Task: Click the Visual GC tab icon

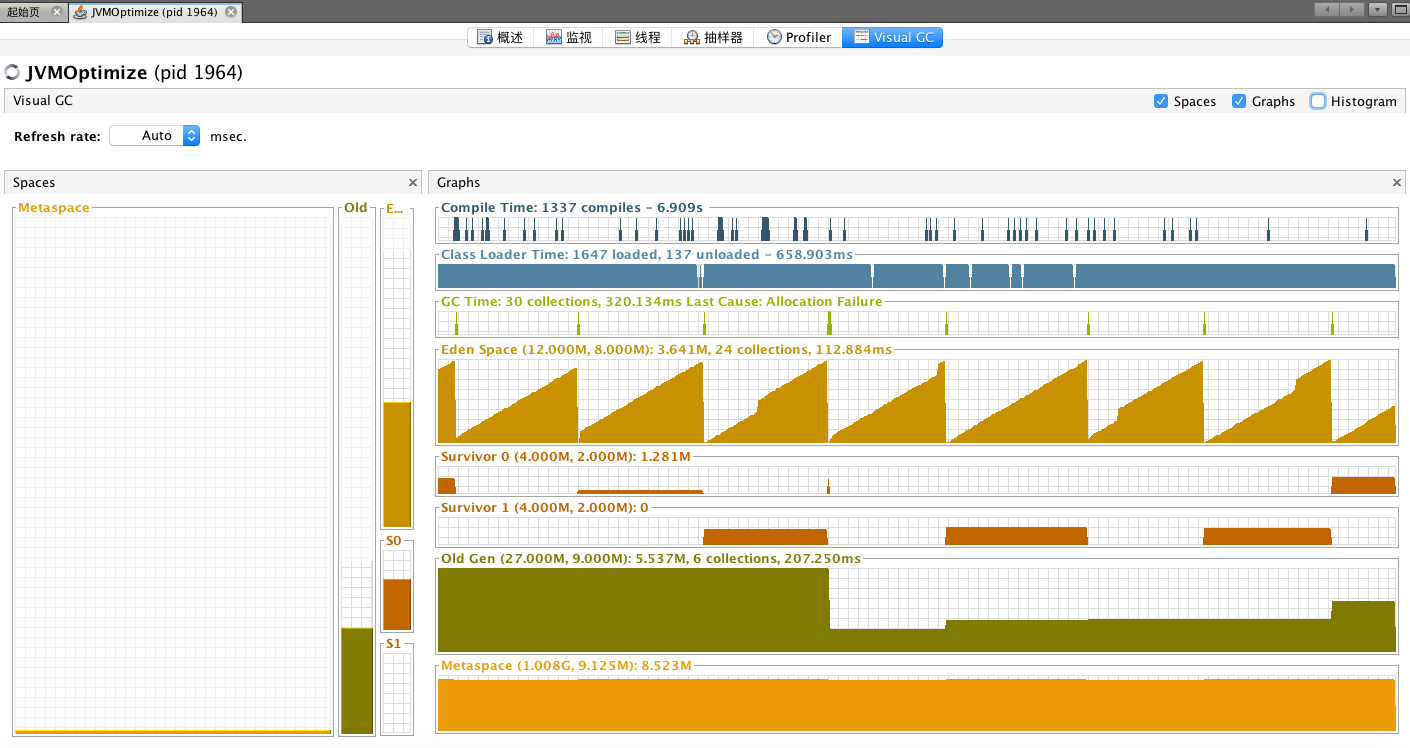Action: pyautogui.click(x=861, y=37)
